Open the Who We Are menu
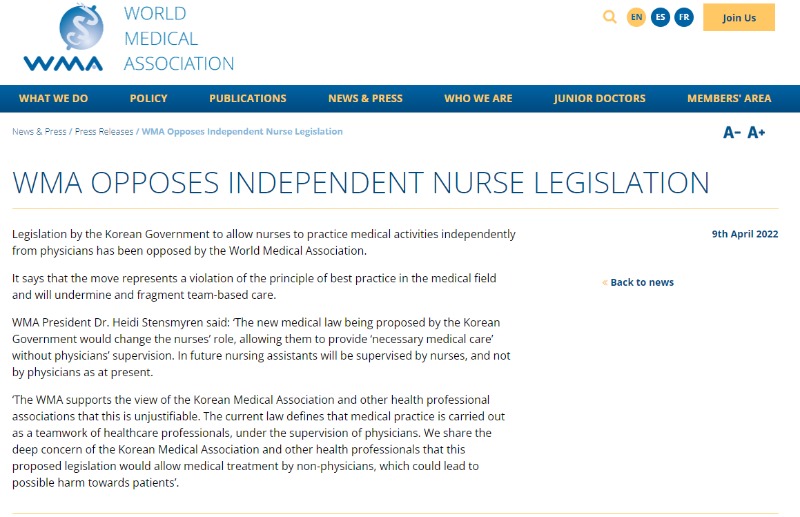This screenshot has height=517, width=800. click(478, 99)
